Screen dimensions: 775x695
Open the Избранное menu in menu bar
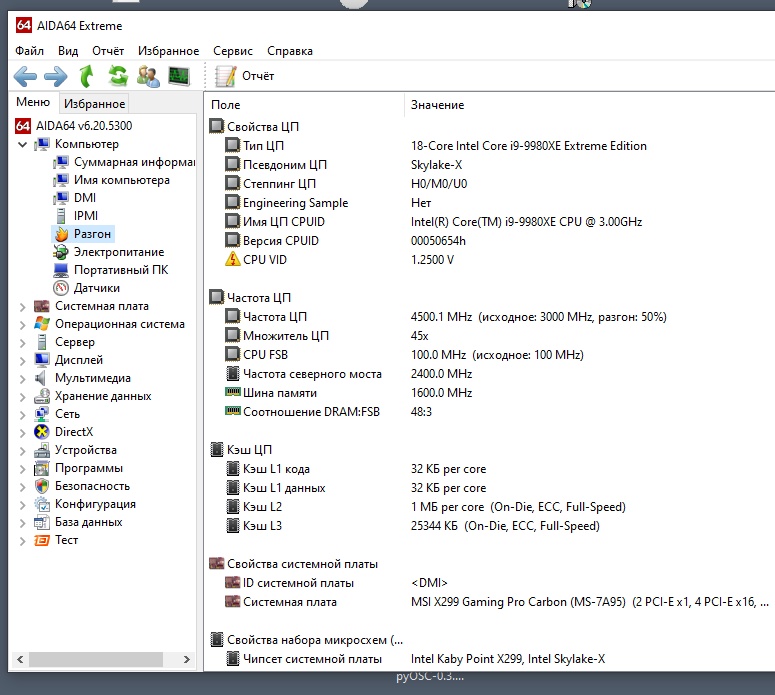click(168, 51)
